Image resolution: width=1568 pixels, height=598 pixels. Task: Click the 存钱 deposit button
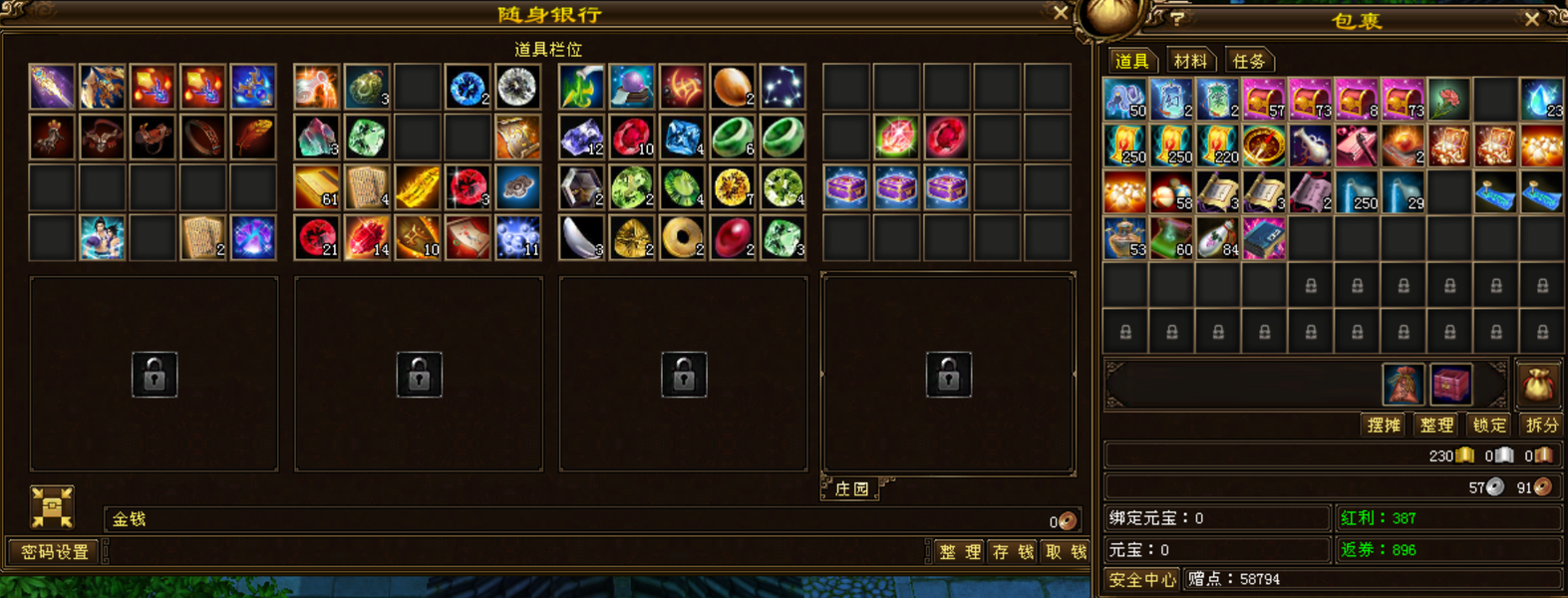click(1013, 551)
